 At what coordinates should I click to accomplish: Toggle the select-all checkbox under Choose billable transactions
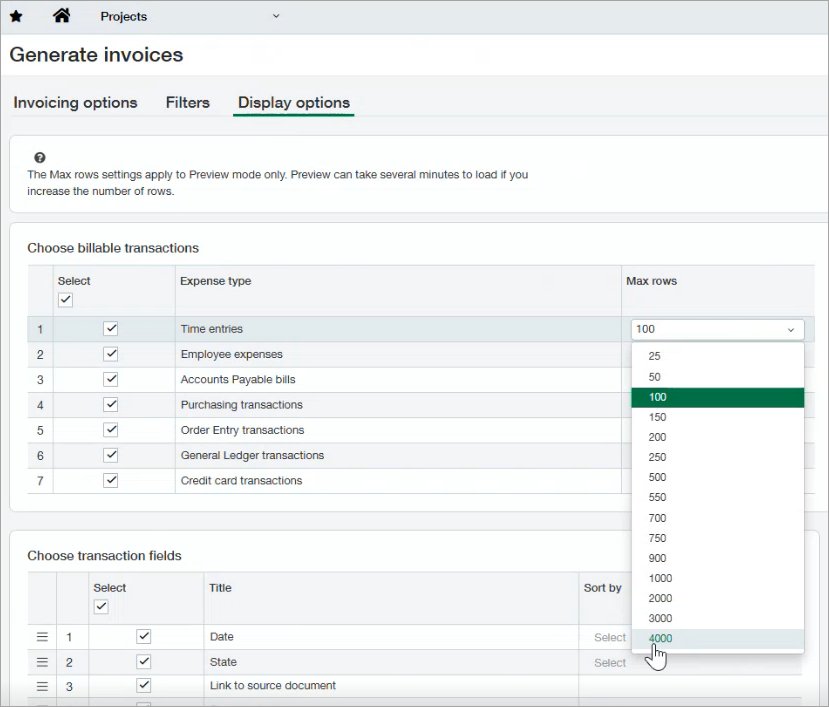[65, 299]
